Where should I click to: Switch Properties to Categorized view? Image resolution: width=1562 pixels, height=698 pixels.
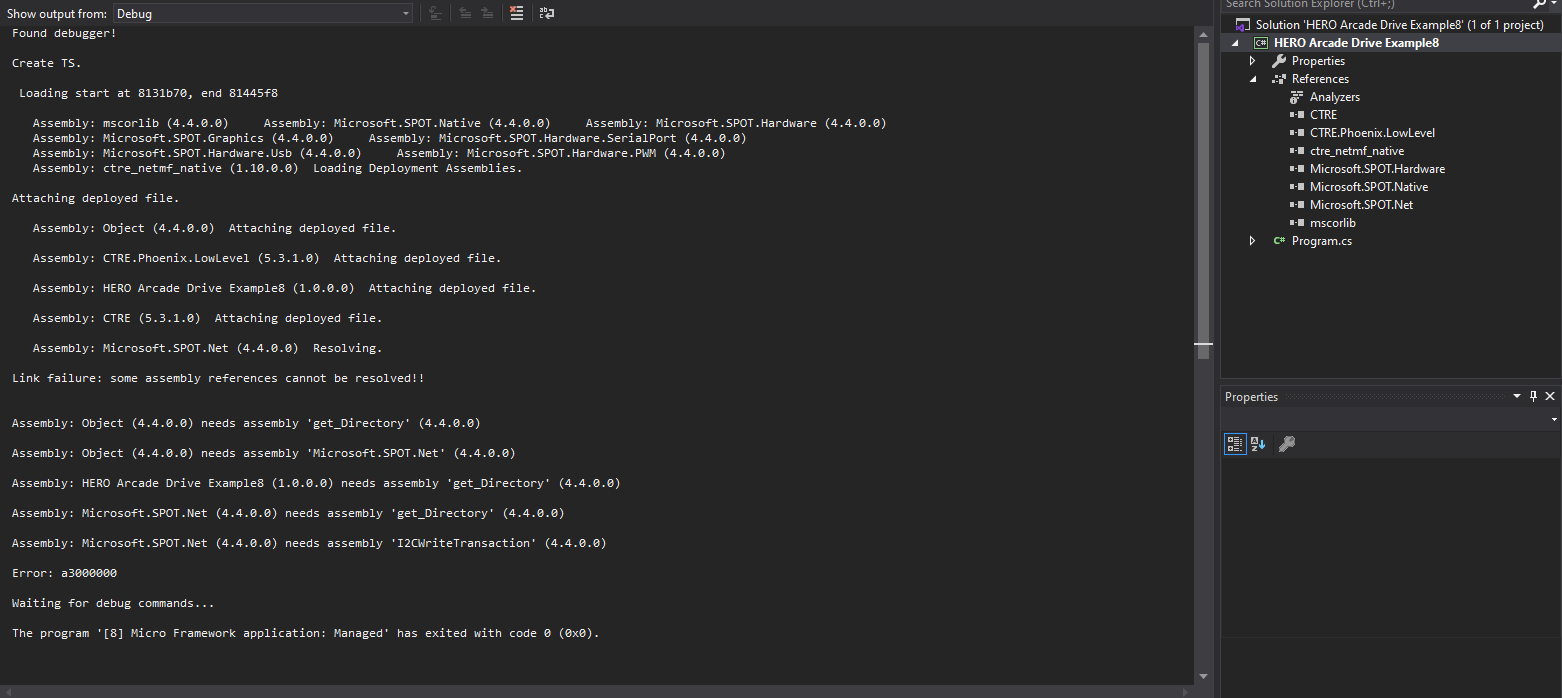coord(1236,444)
